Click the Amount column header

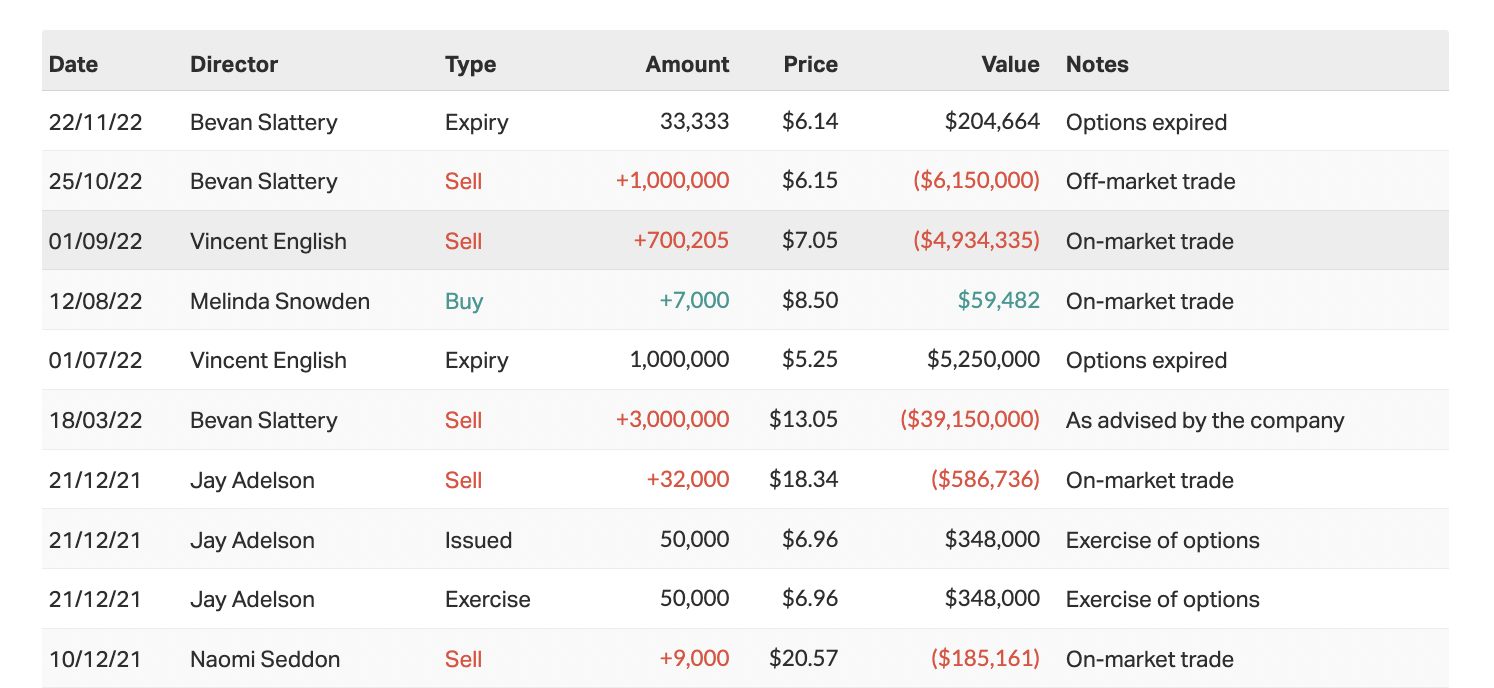(687, 64)
